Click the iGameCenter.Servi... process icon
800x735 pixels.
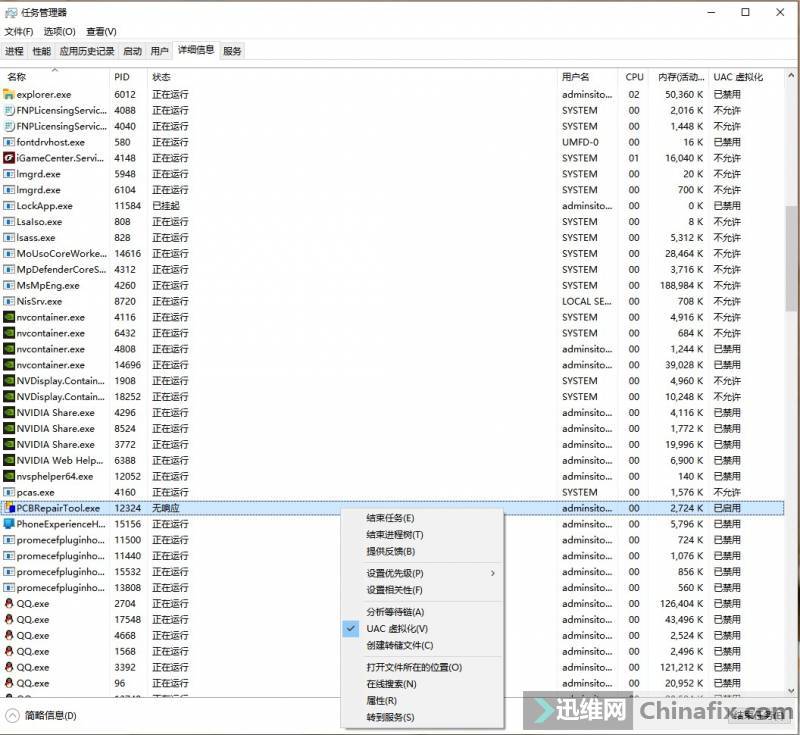(x=9, y=158)
